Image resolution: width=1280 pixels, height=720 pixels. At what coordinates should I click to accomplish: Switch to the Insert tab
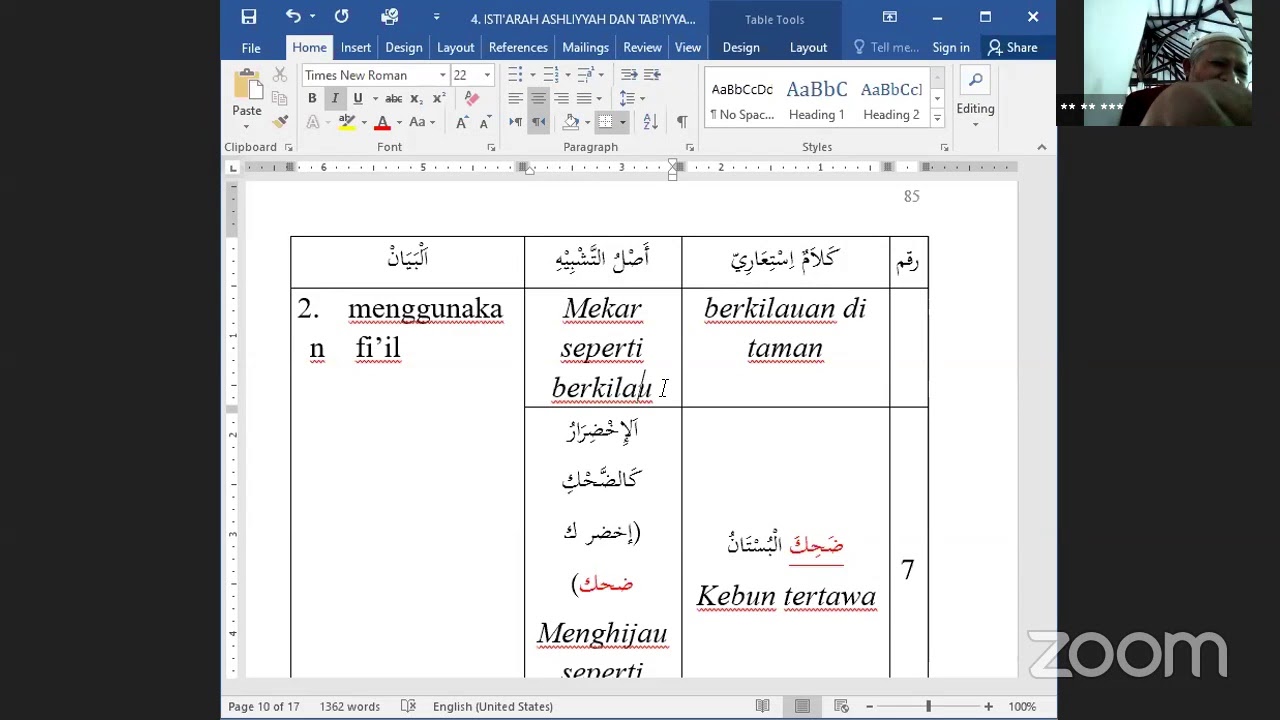coord(355,47)
